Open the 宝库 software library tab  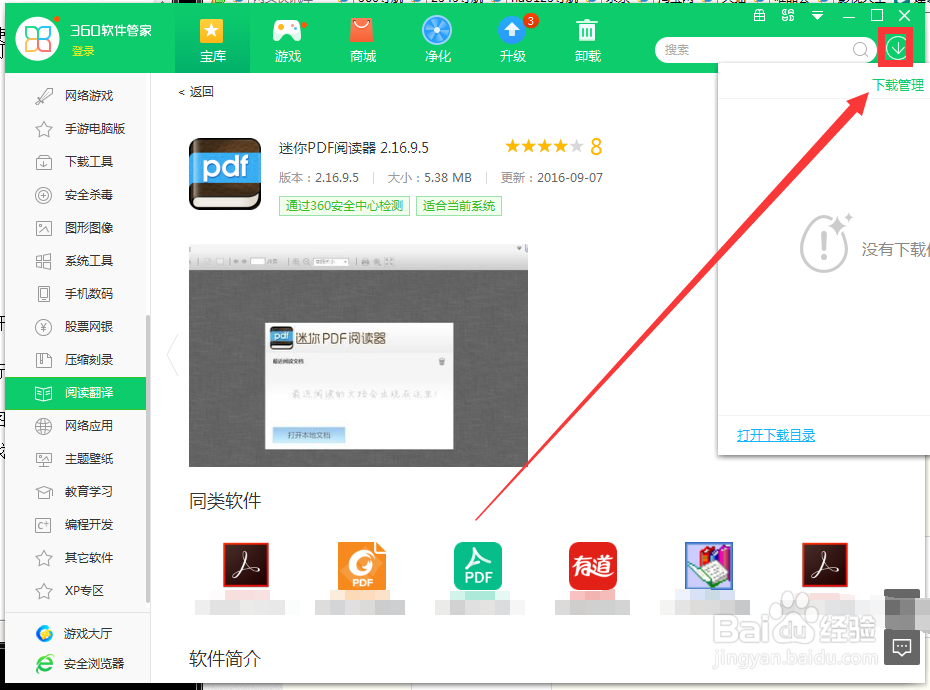212,40
